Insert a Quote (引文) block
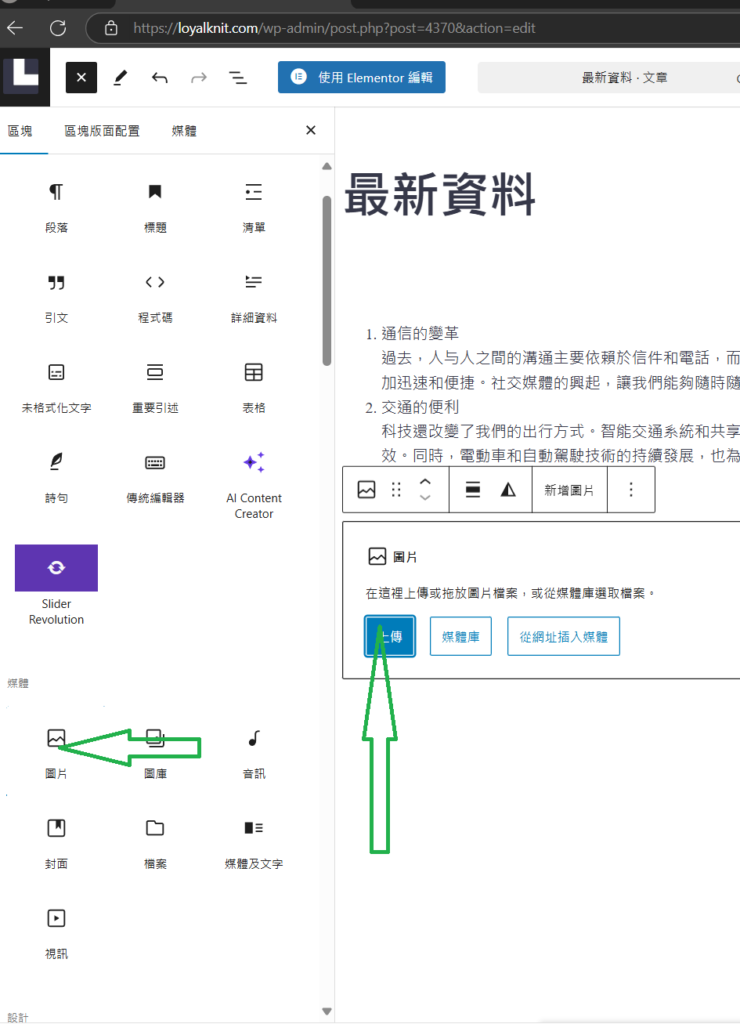 (x=56, y=297)
